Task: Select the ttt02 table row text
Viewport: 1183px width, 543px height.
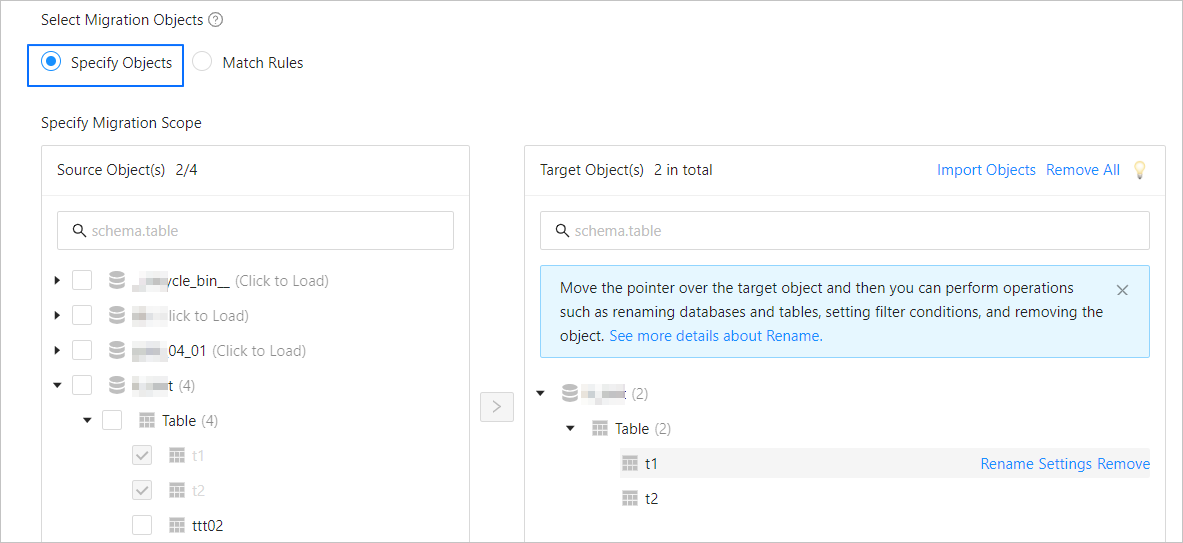Action: click(207, 525)
